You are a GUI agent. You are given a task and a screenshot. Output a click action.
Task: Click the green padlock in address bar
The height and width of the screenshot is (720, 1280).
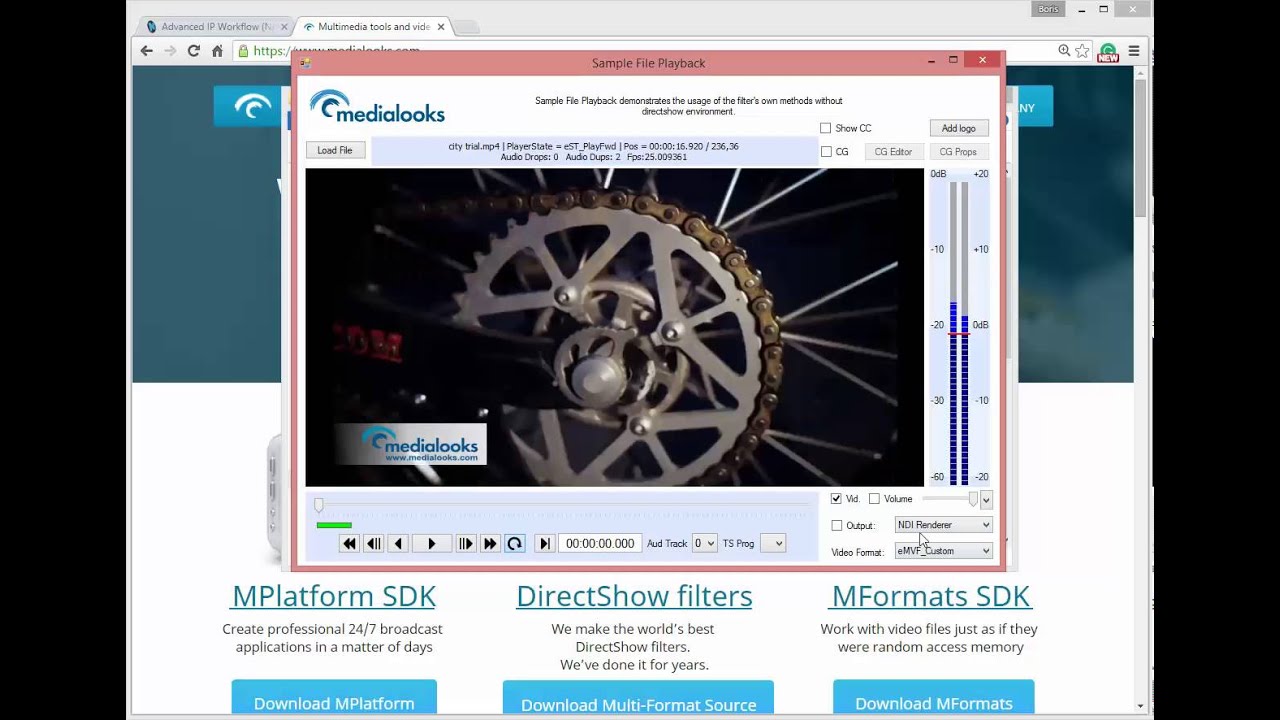(243, 51)
